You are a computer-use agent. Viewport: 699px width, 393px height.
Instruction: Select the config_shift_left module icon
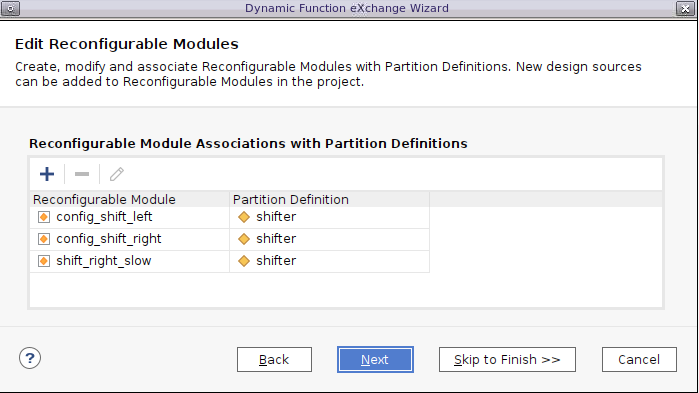(44, 217)
